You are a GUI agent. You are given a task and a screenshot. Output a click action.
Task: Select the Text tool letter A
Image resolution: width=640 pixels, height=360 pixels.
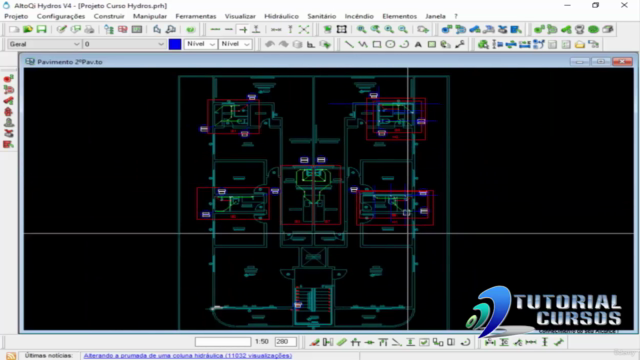click(x=418, y=44)
